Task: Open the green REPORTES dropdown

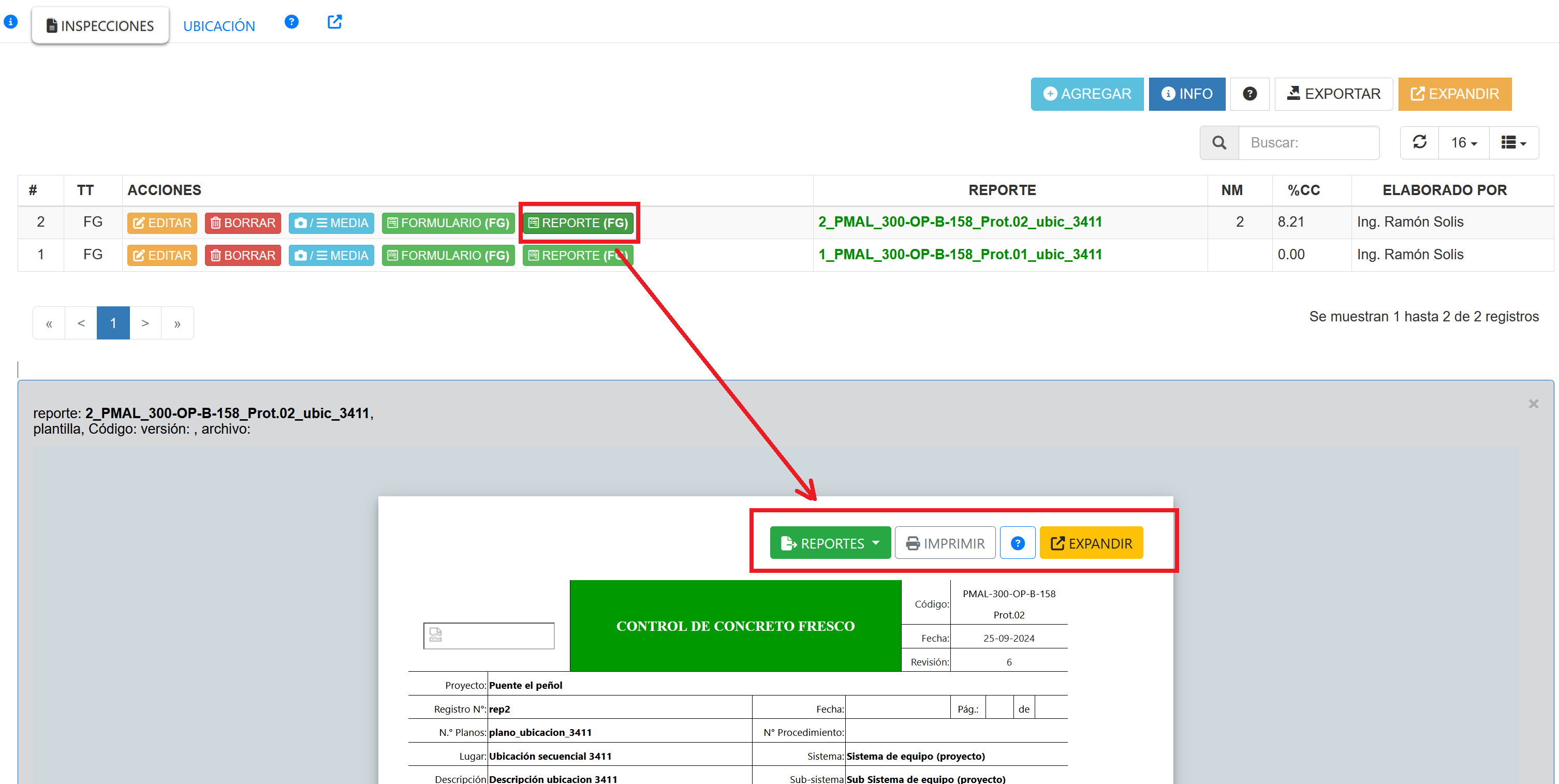Action: pyautogui.click(x=830, y=543)
